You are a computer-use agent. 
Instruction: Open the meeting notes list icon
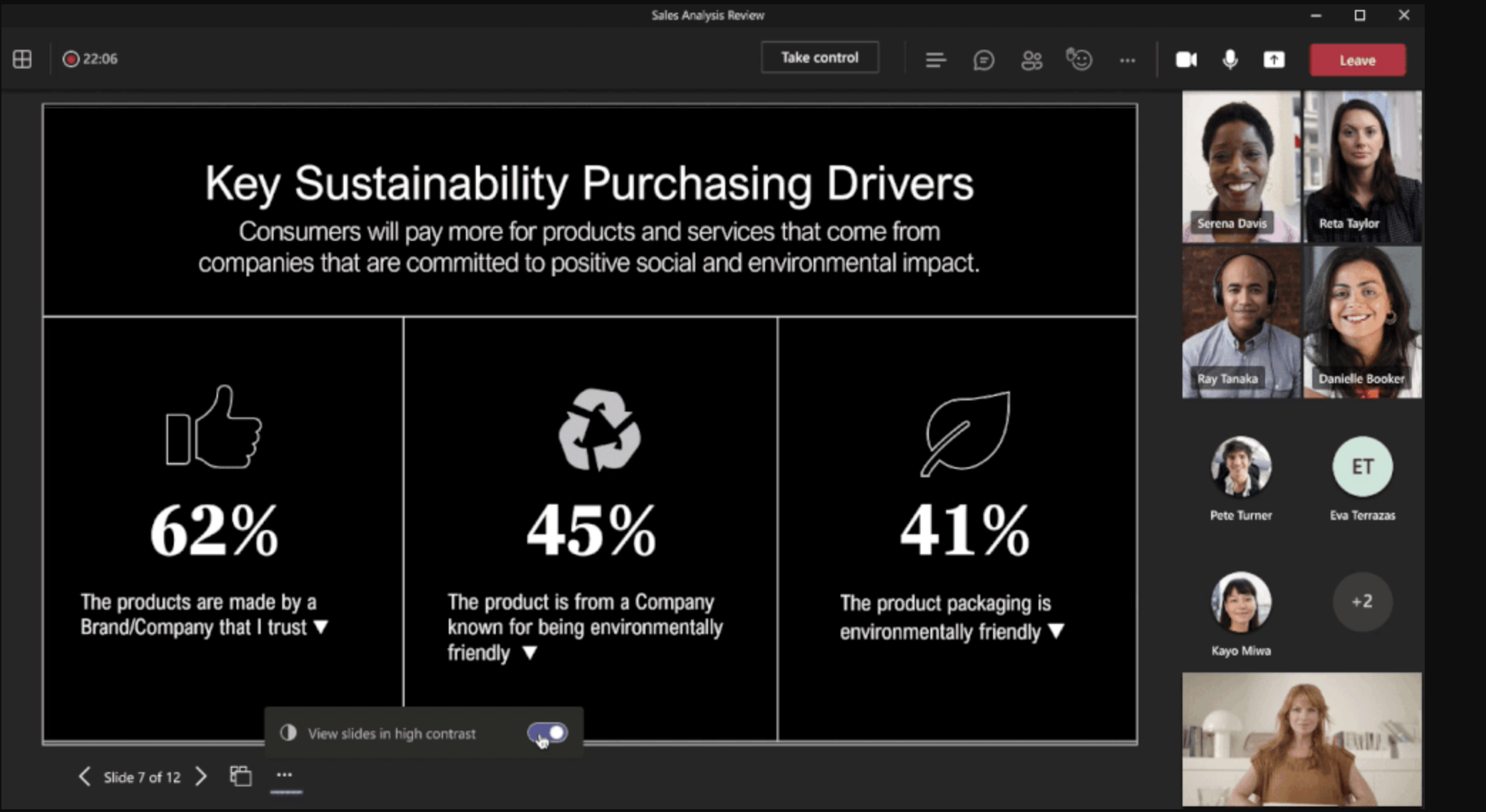pyautogui.click(x=935, y=60)
